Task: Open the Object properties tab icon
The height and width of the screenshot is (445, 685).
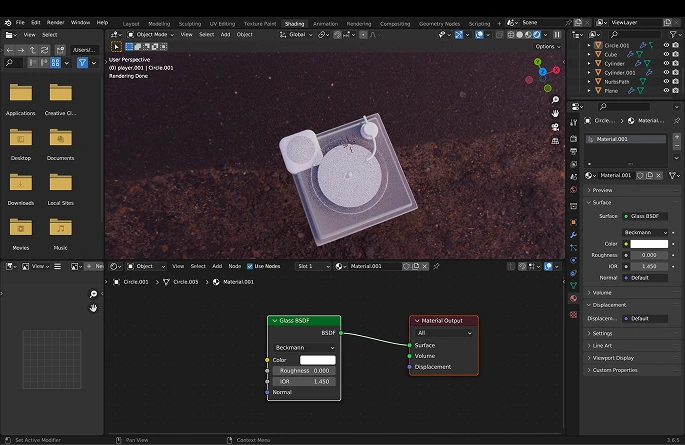Action: pos(574,222)
